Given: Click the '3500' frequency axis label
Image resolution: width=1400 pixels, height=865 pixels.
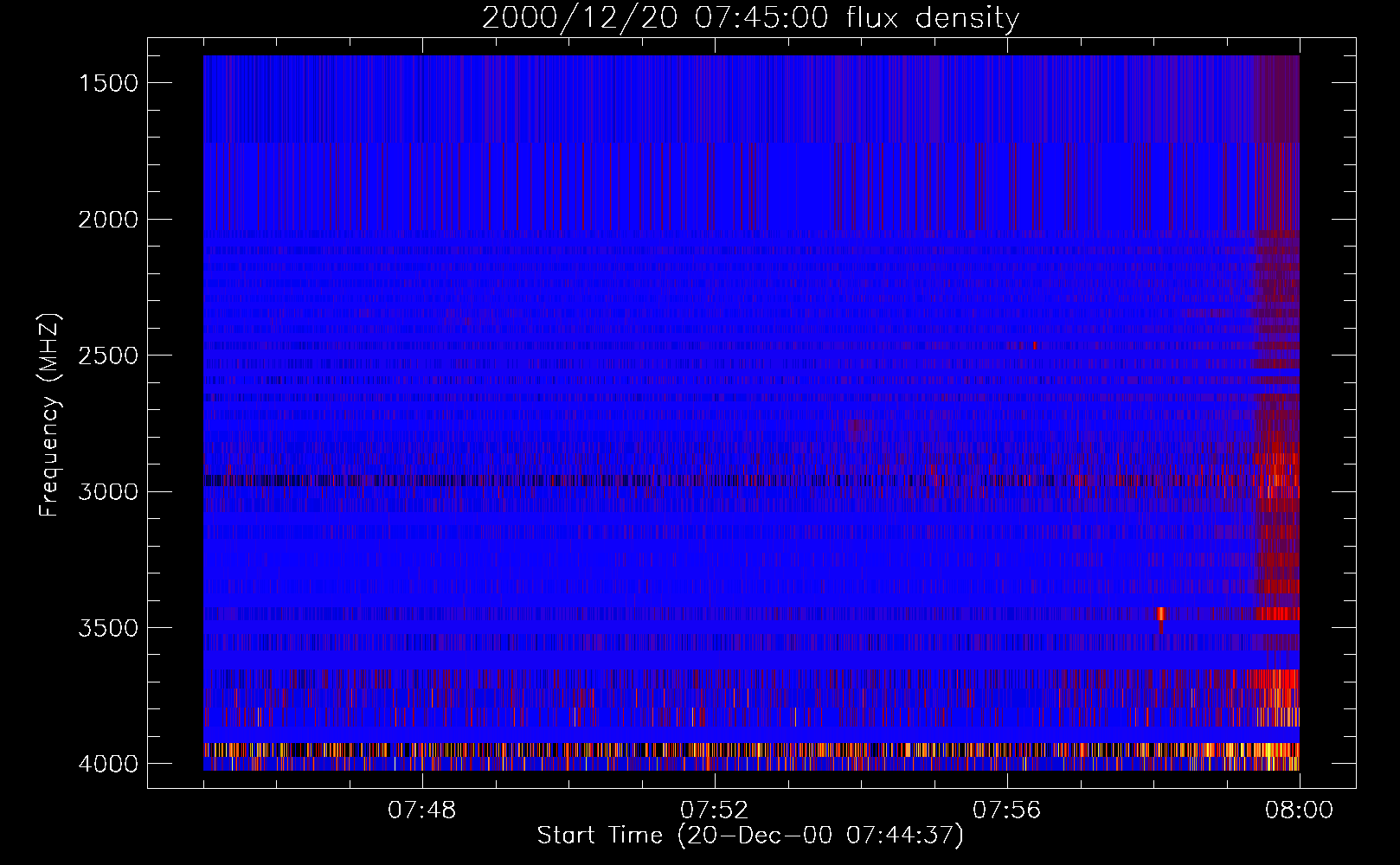Looking at the screenshot, I should coord(108,628).
